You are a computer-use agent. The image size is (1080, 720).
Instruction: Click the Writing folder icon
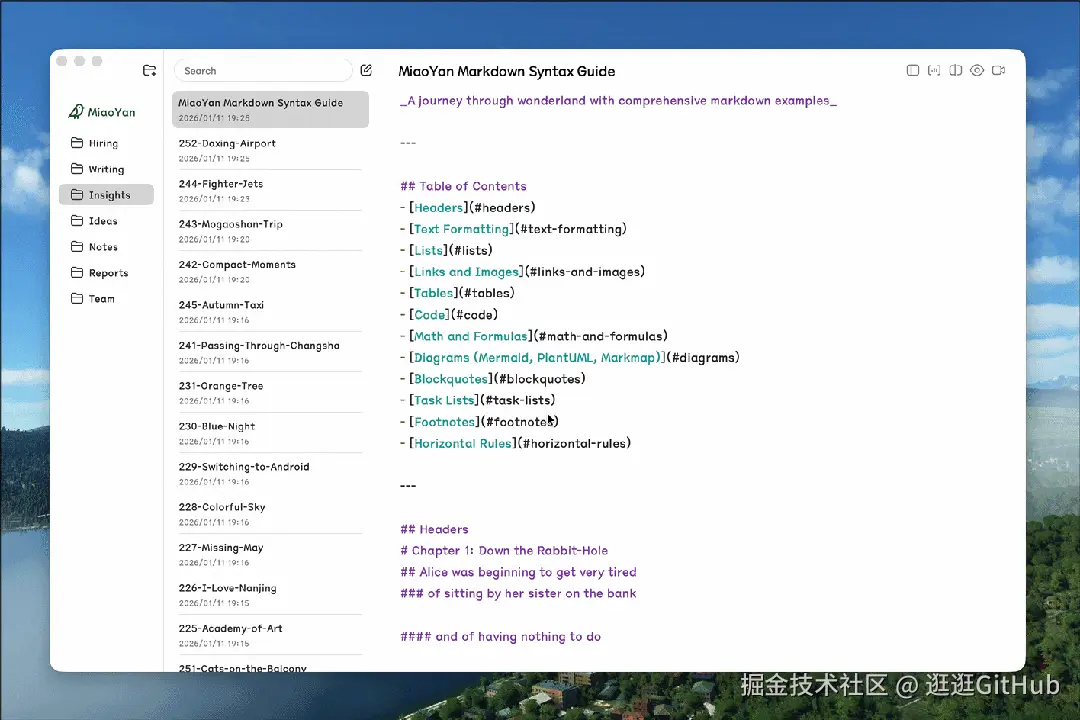[77, 169]
